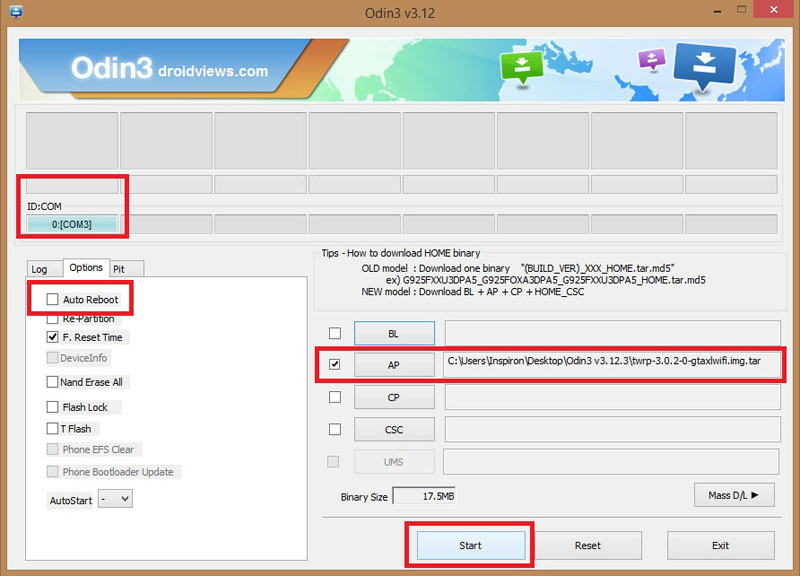The image size is (800, 576).
Task: Click the 'Tips - How to download HOME binary' text
Action: click(x=401, y=253)
